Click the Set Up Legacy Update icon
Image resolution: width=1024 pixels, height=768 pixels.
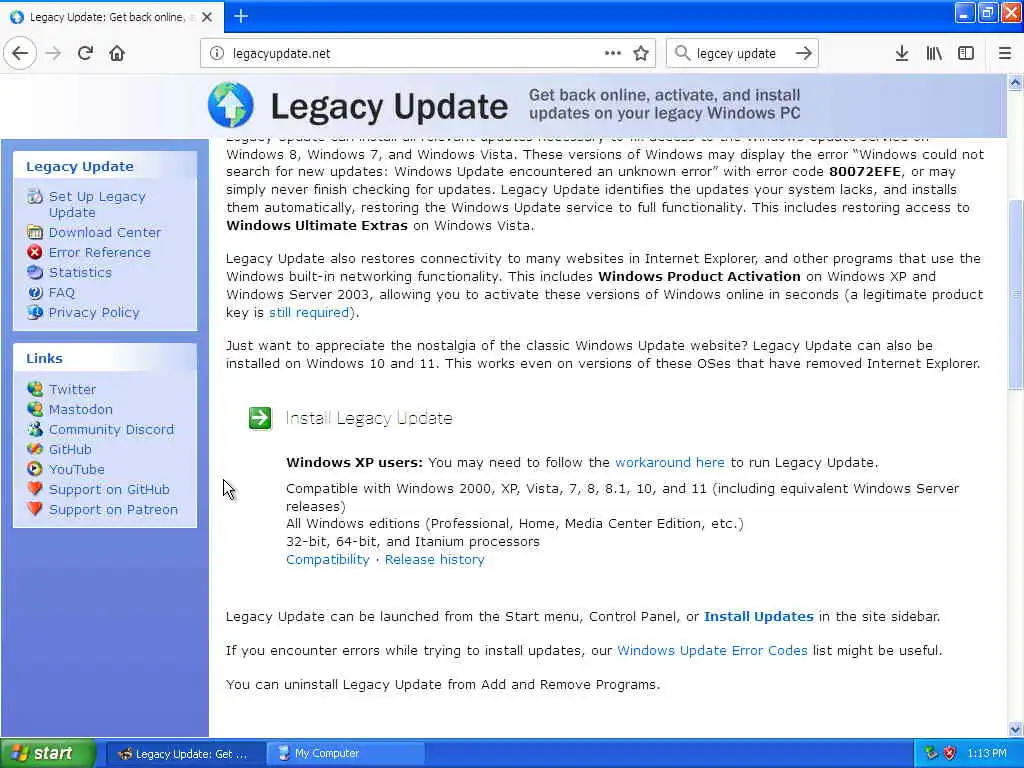tap(35, 197)
